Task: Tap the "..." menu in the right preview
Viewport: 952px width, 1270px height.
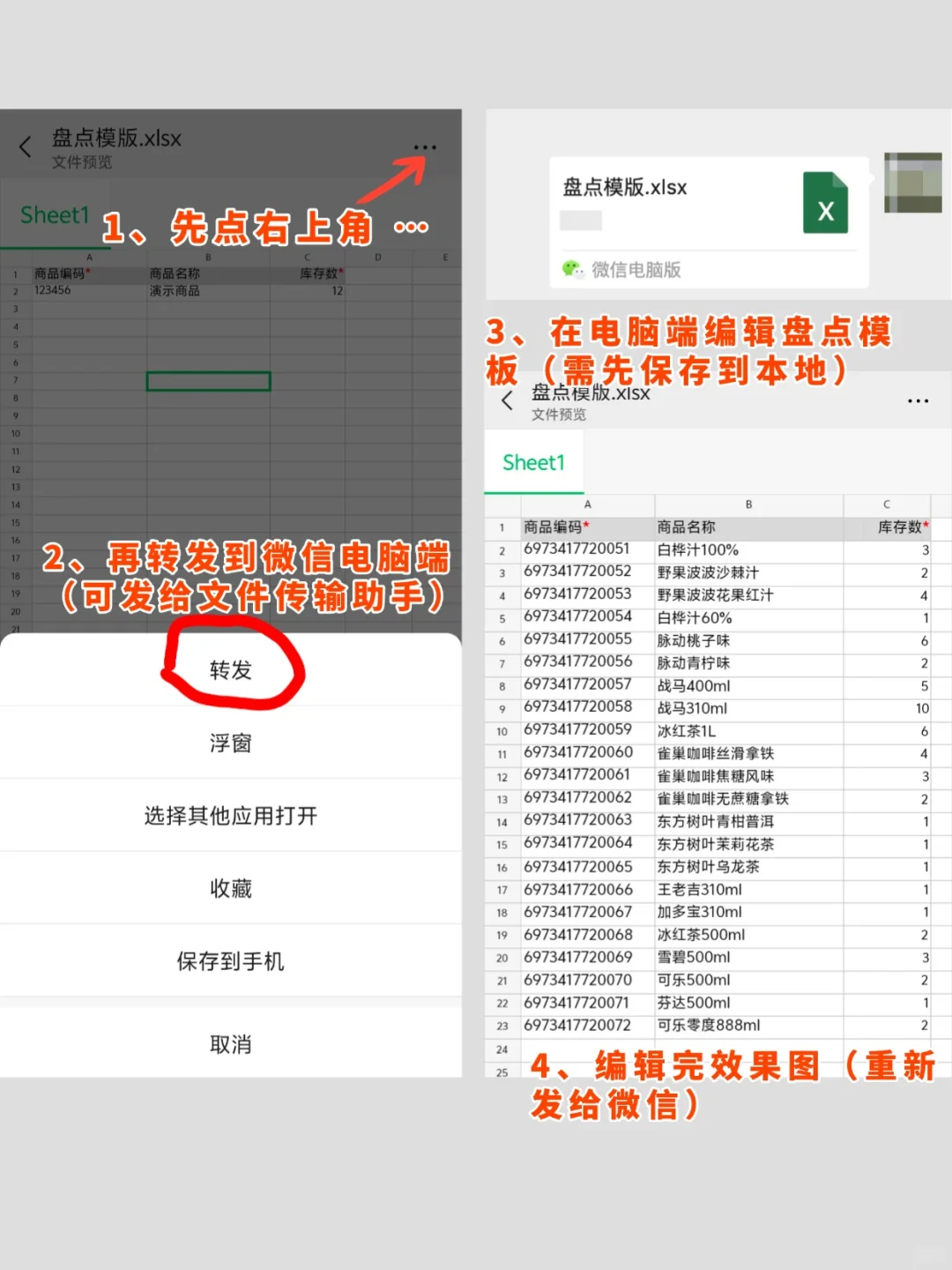Action: tap(917, 401)
